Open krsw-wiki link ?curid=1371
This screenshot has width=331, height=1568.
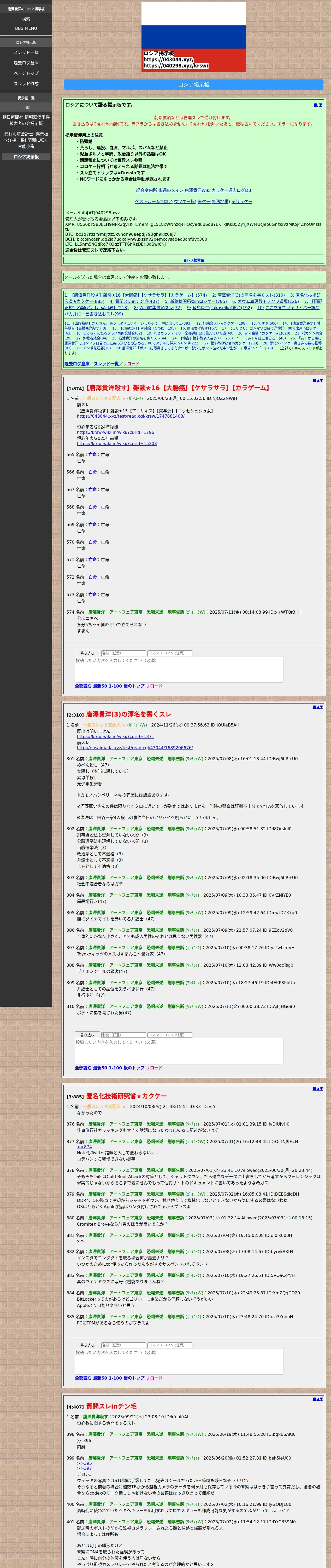pyautogui.click(x=116, y=736)
